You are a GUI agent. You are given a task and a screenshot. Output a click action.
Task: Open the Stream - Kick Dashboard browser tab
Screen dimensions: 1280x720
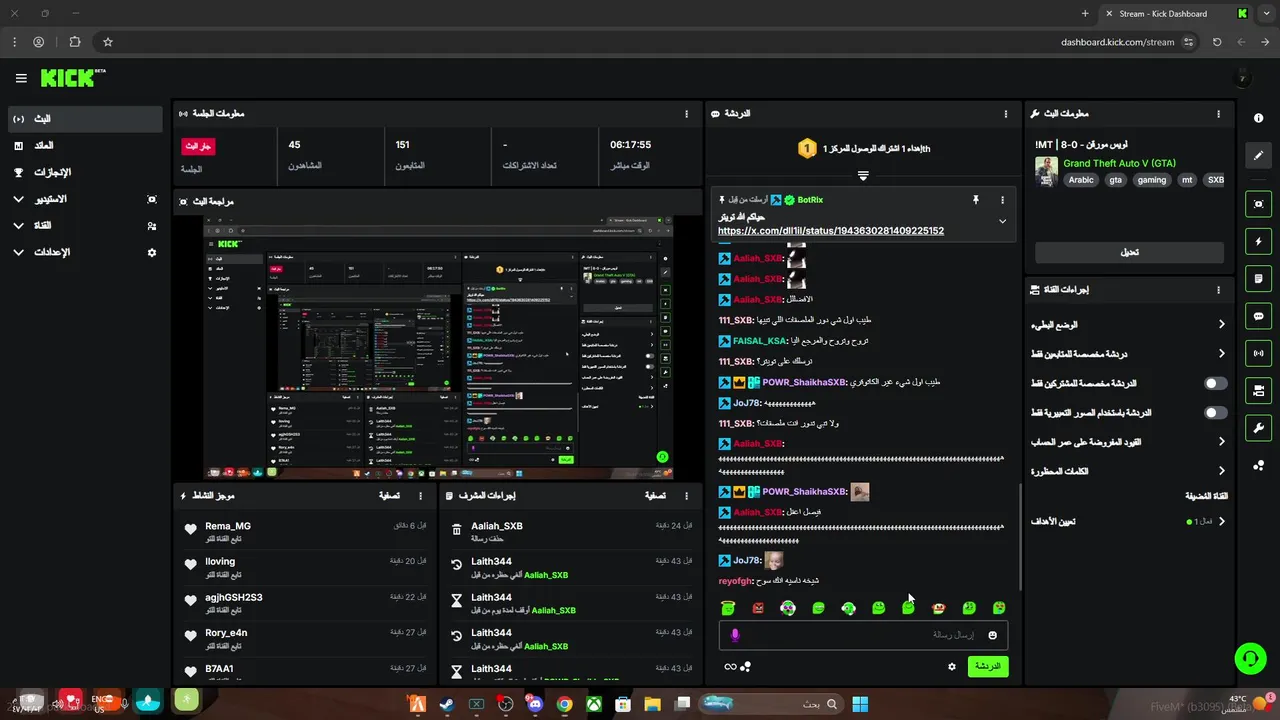[x=1175, y=14]
